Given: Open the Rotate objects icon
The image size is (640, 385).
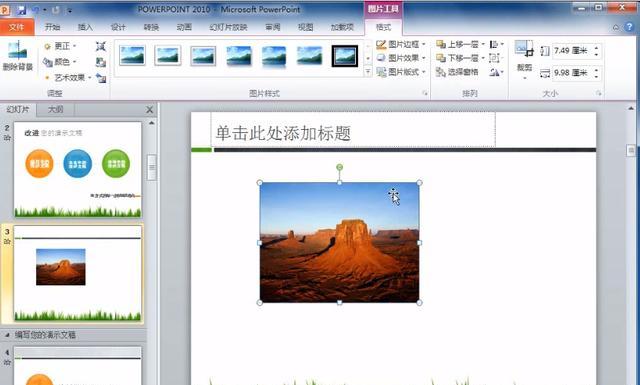Looking at the screenshot, I should coord(496,72).
